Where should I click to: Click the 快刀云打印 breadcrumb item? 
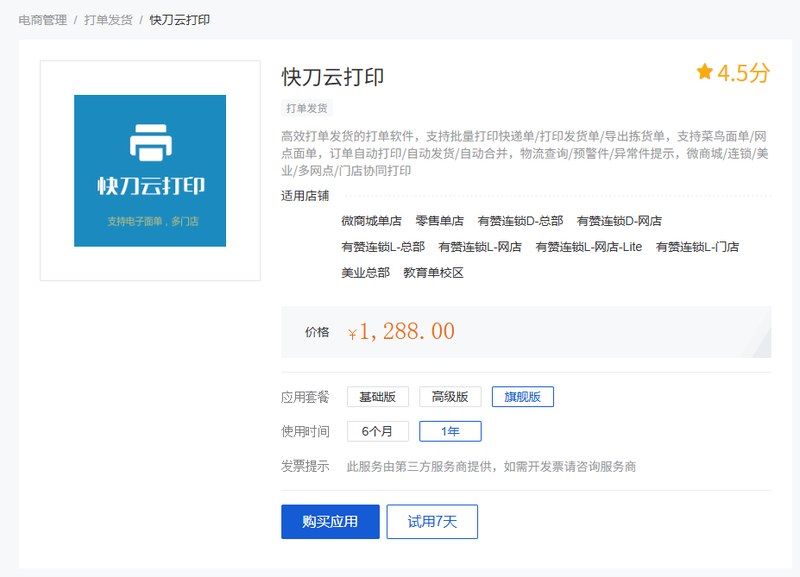(180, 20)
